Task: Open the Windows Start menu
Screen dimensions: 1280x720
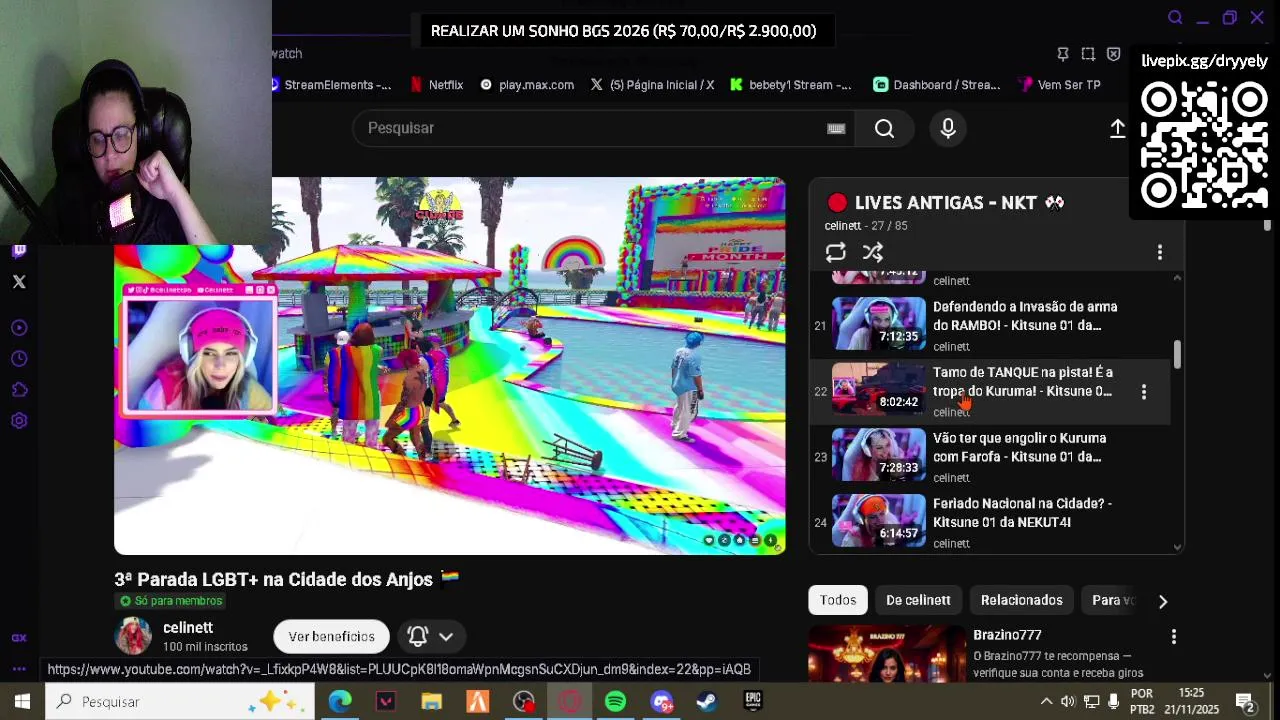Action: click(22, 702)
